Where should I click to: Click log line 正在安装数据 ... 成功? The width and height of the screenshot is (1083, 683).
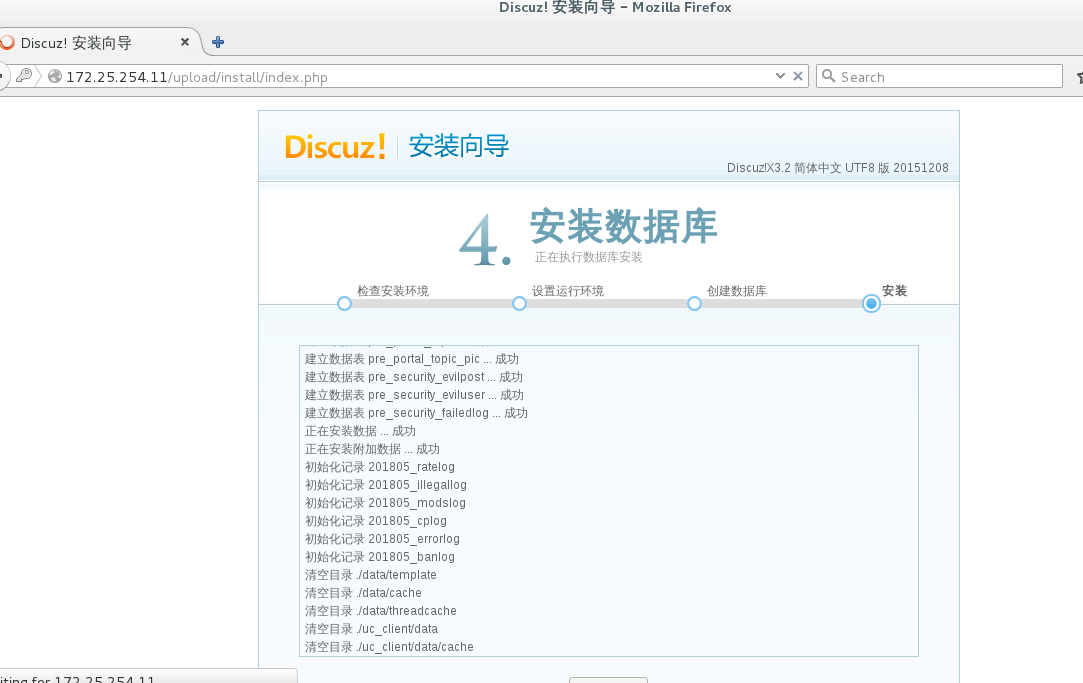pyautogui.click(x=361, y=431)
